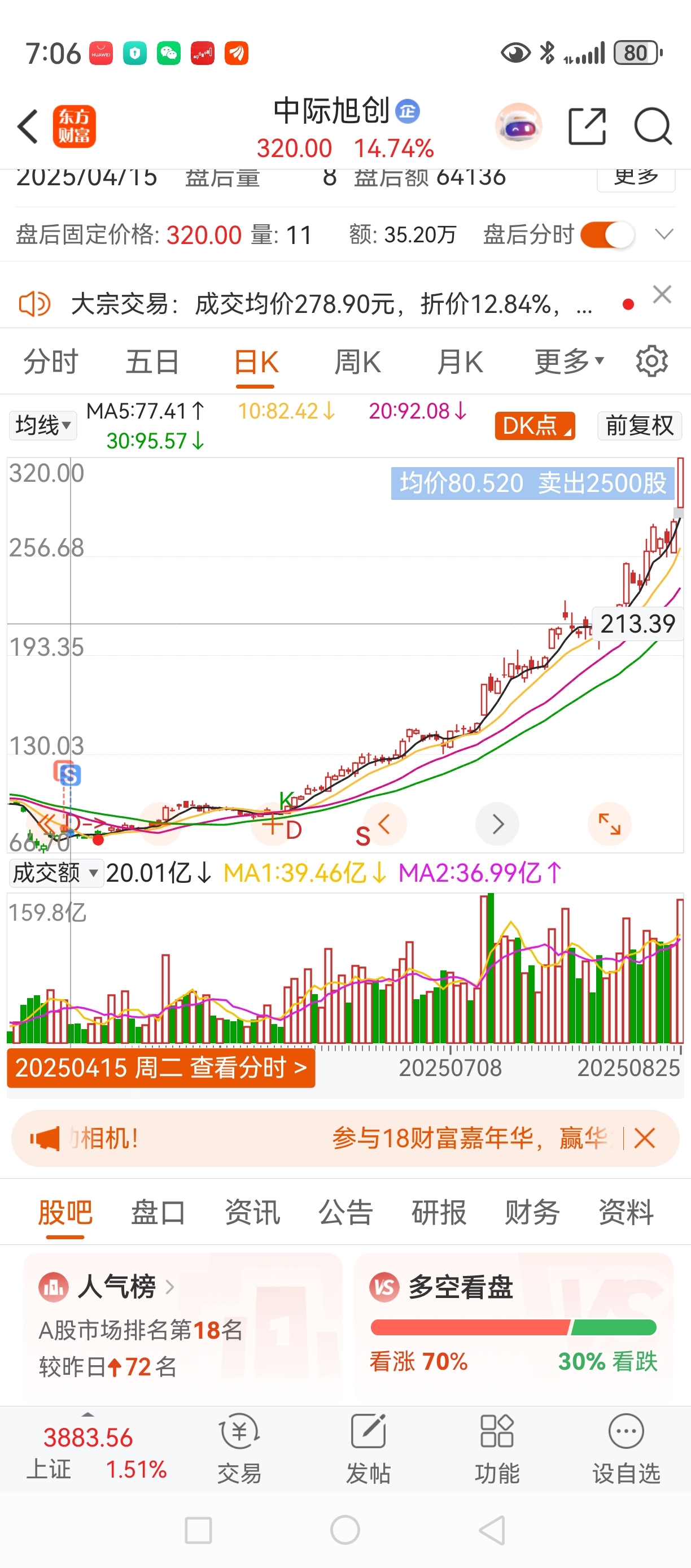Switch to 分时 chart tab

click(x=50, y=361)
